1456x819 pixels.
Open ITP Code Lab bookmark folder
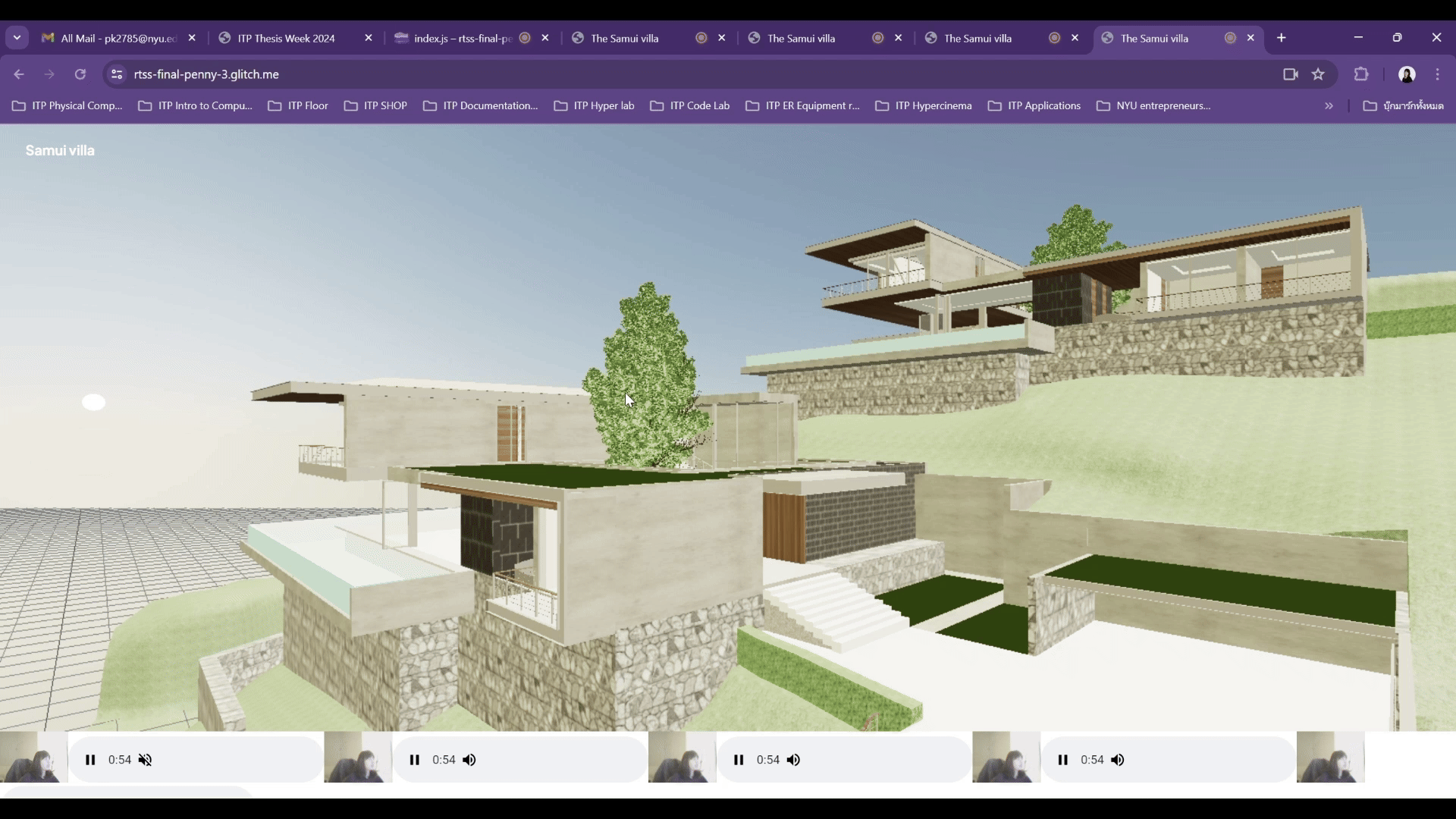pos(689,106)
